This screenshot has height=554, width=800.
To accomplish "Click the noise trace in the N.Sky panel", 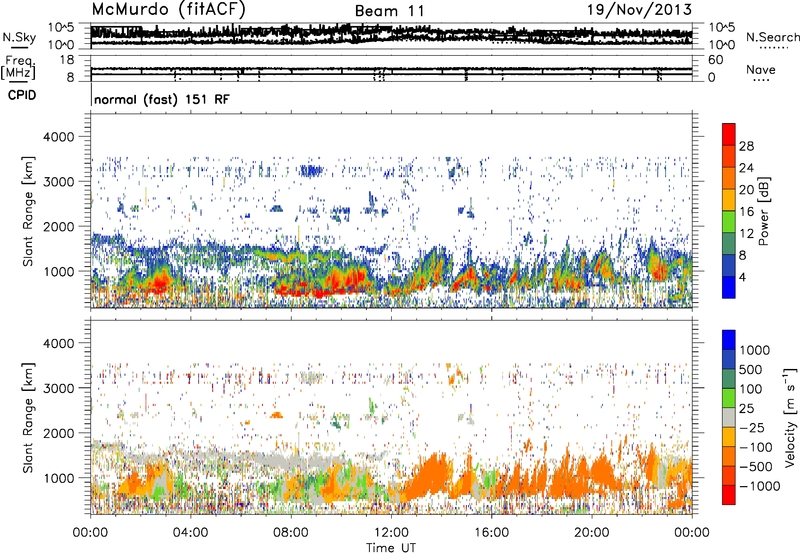I will point(391,35).
